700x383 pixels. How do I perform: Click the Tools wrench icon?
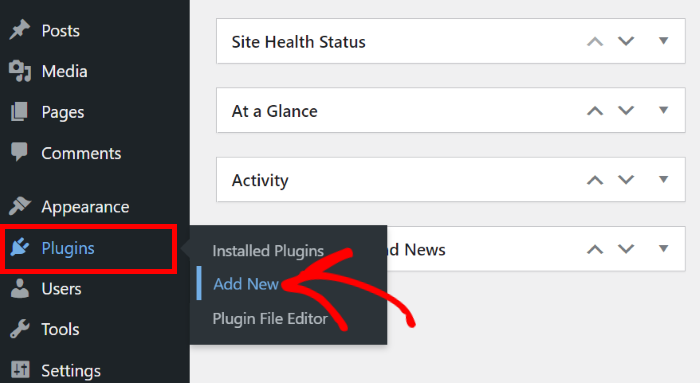click(20, 329)
